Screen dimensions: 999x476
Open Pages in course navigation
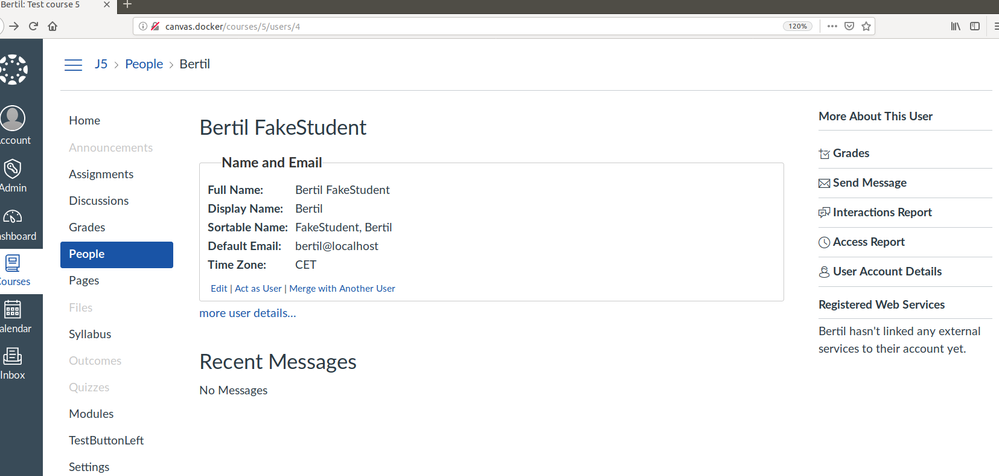coord(84,280)
